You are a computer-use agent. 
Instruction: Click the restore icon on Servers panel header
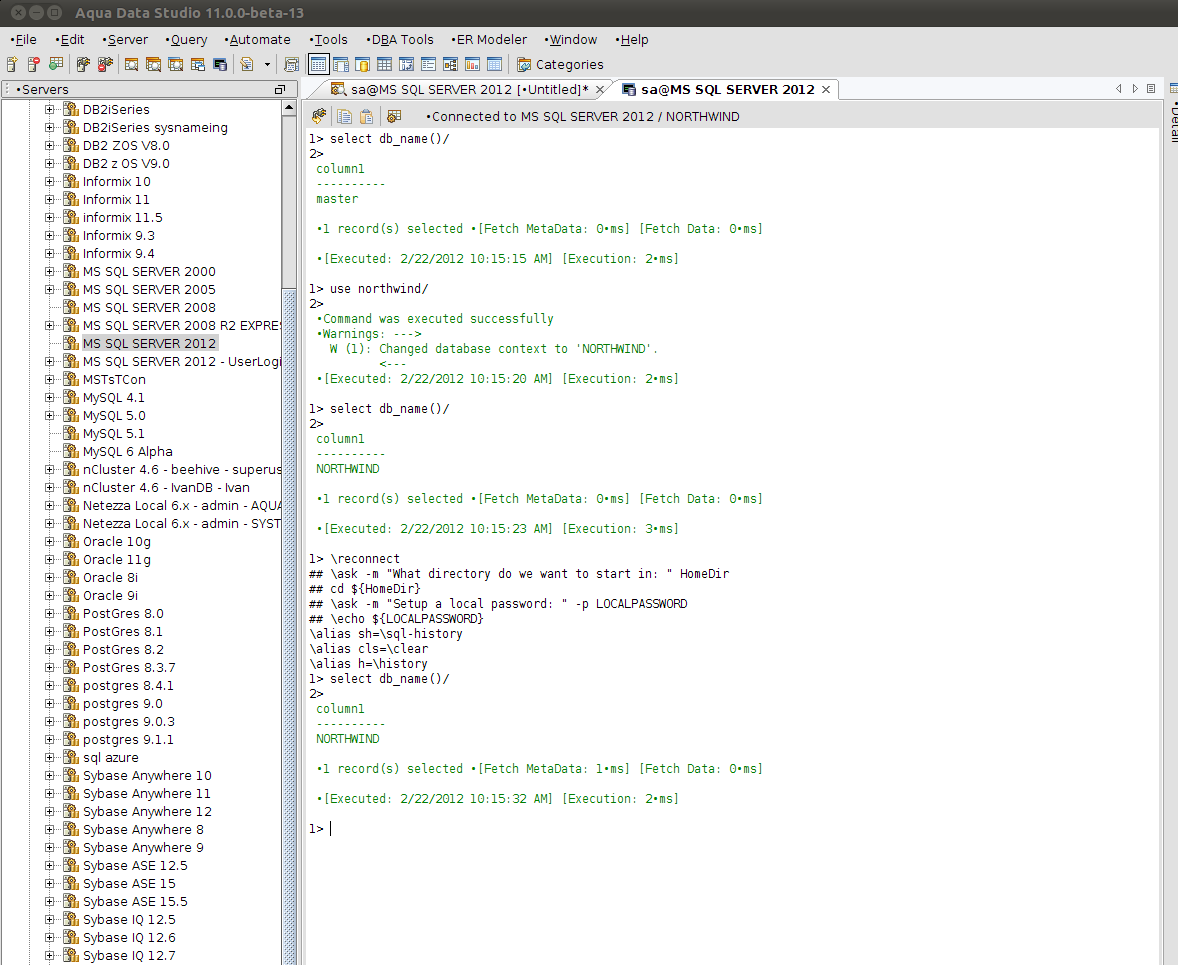pos(280,89)
